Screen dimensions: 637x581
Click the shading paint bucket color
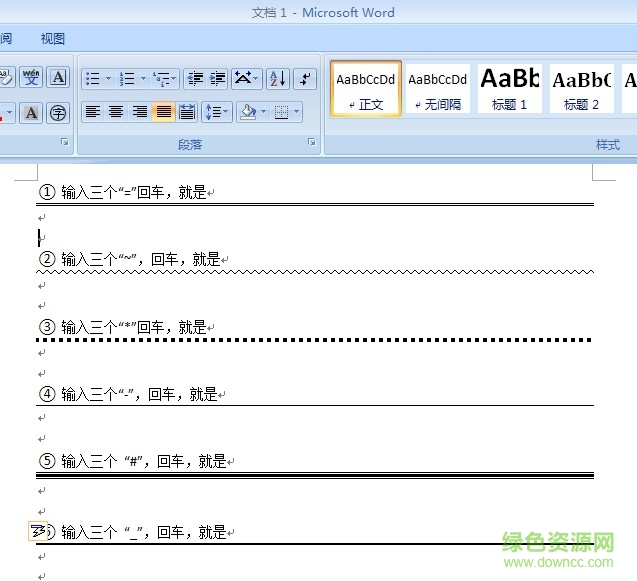pyautogui.click(x=247, y=112)
